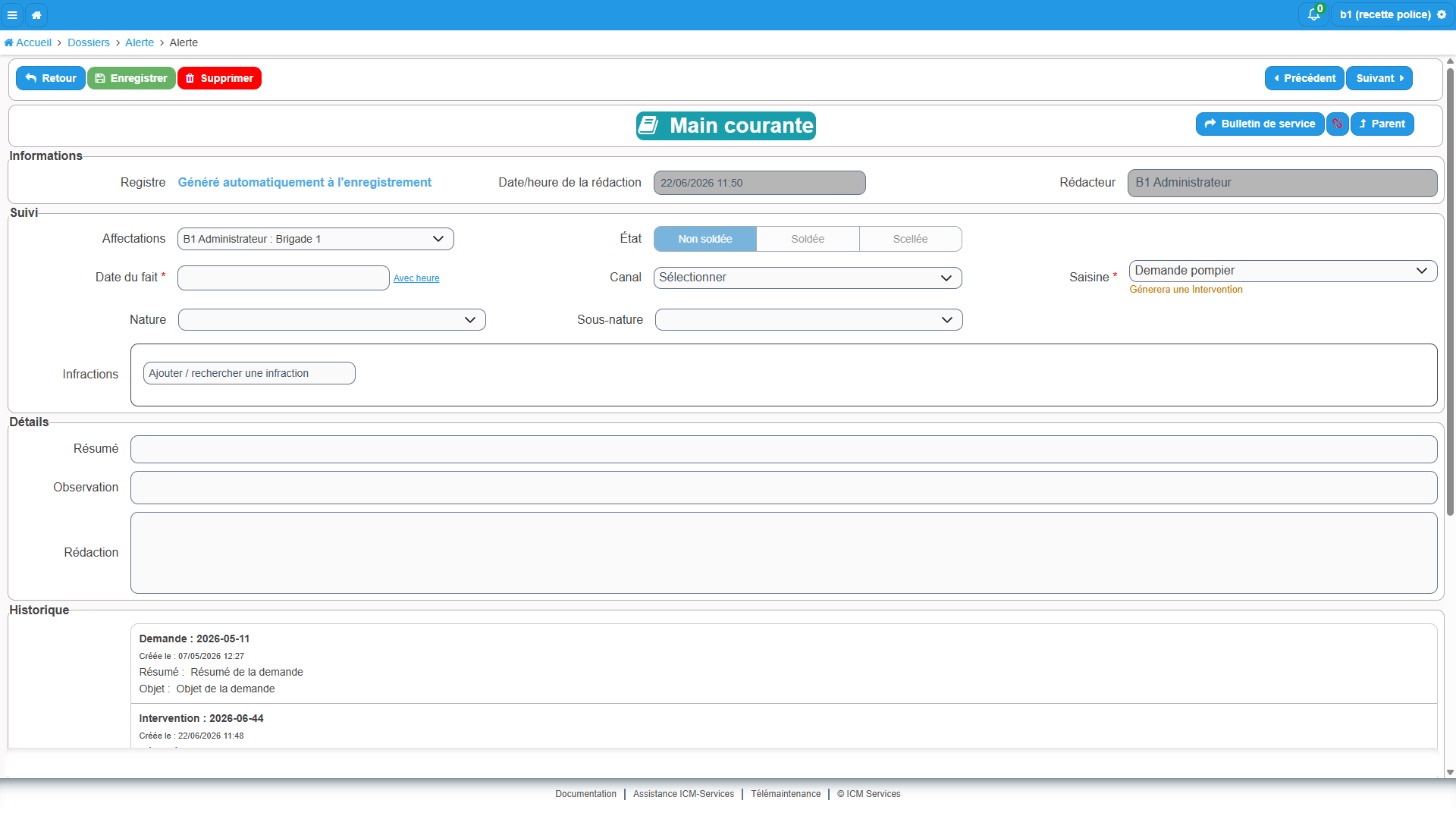Click history entry Intervention : 2026-06-44

coord(784,726)
